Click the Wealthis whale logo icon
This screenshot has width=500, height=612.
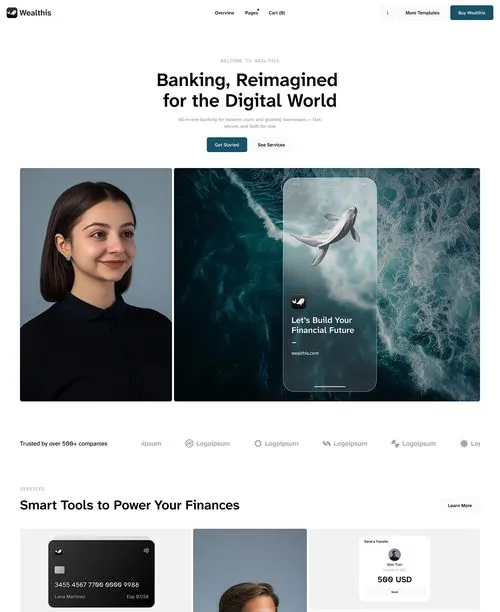coord(12,13)
